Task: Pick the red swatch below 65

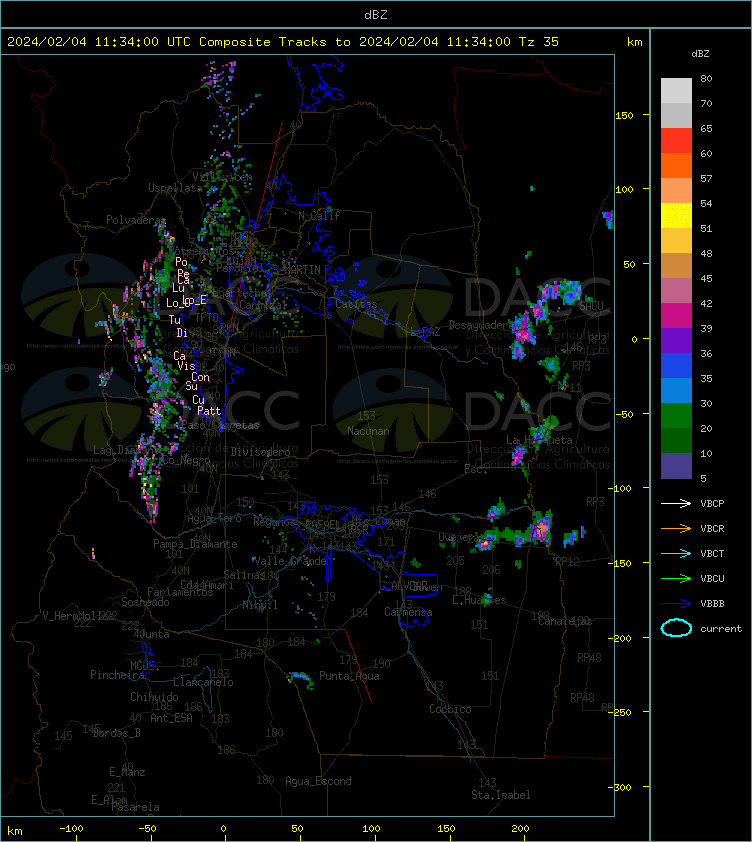Action: point(676,141)
